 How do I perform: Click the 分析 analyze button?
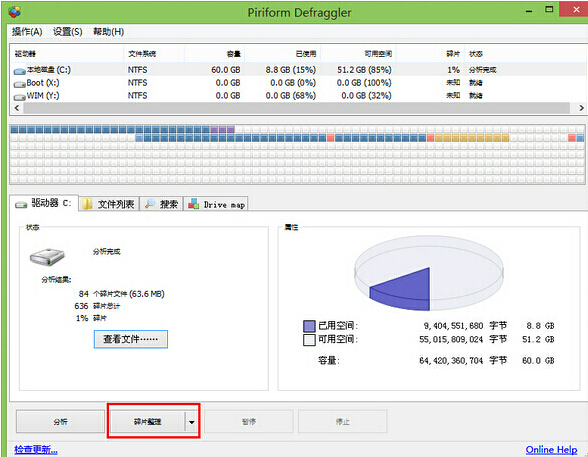pos(60,422)
